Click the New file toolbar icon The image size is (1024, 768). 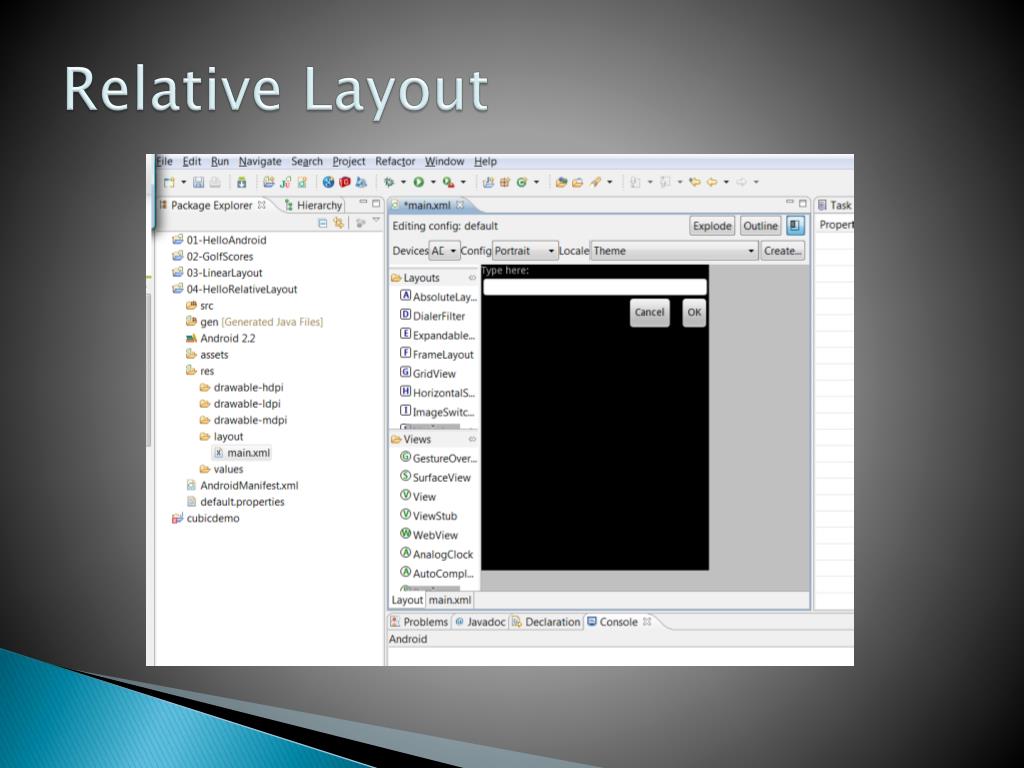[x=169, y=182]
